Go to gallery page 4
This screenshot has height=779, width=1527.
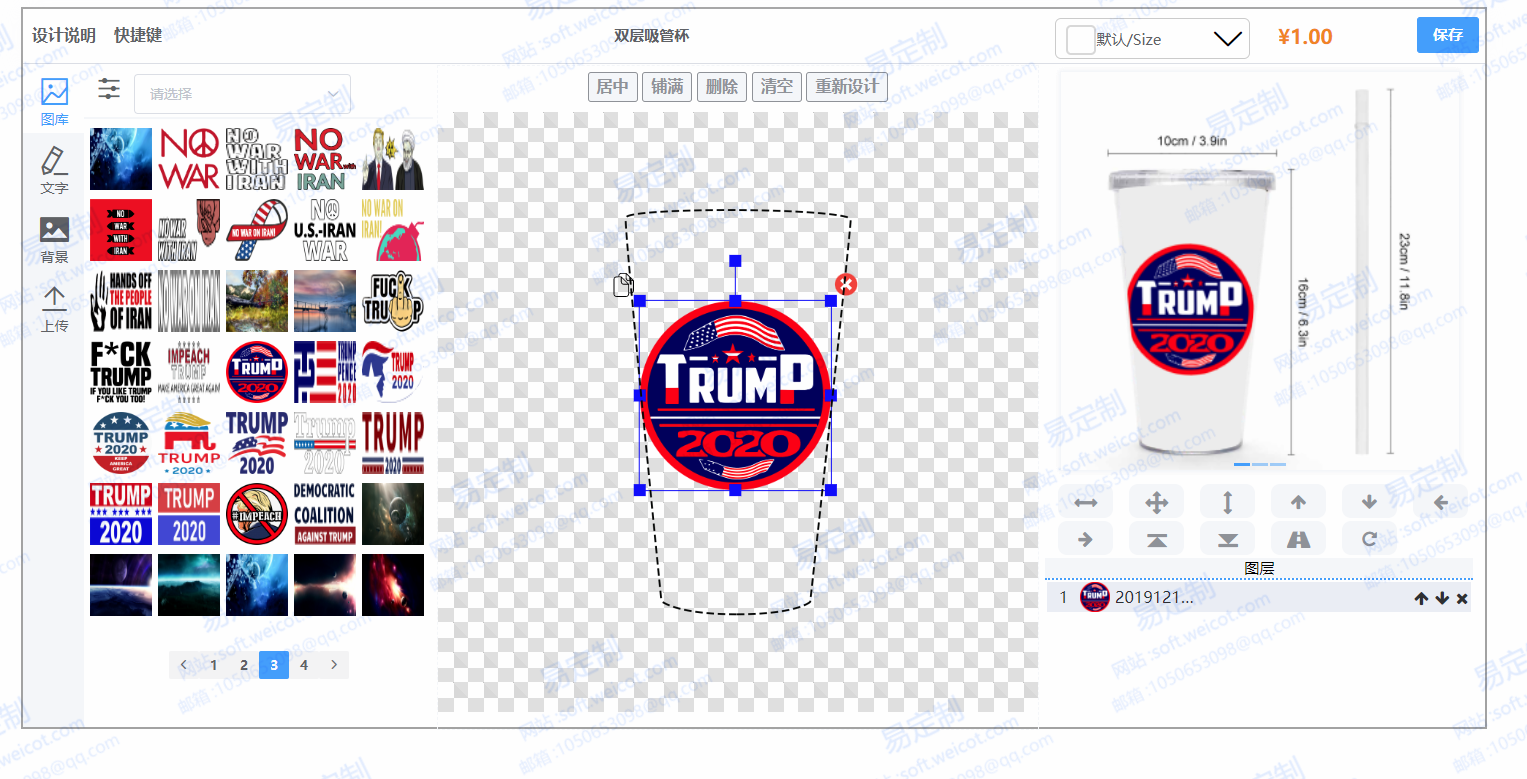click(x=304, y=664)
